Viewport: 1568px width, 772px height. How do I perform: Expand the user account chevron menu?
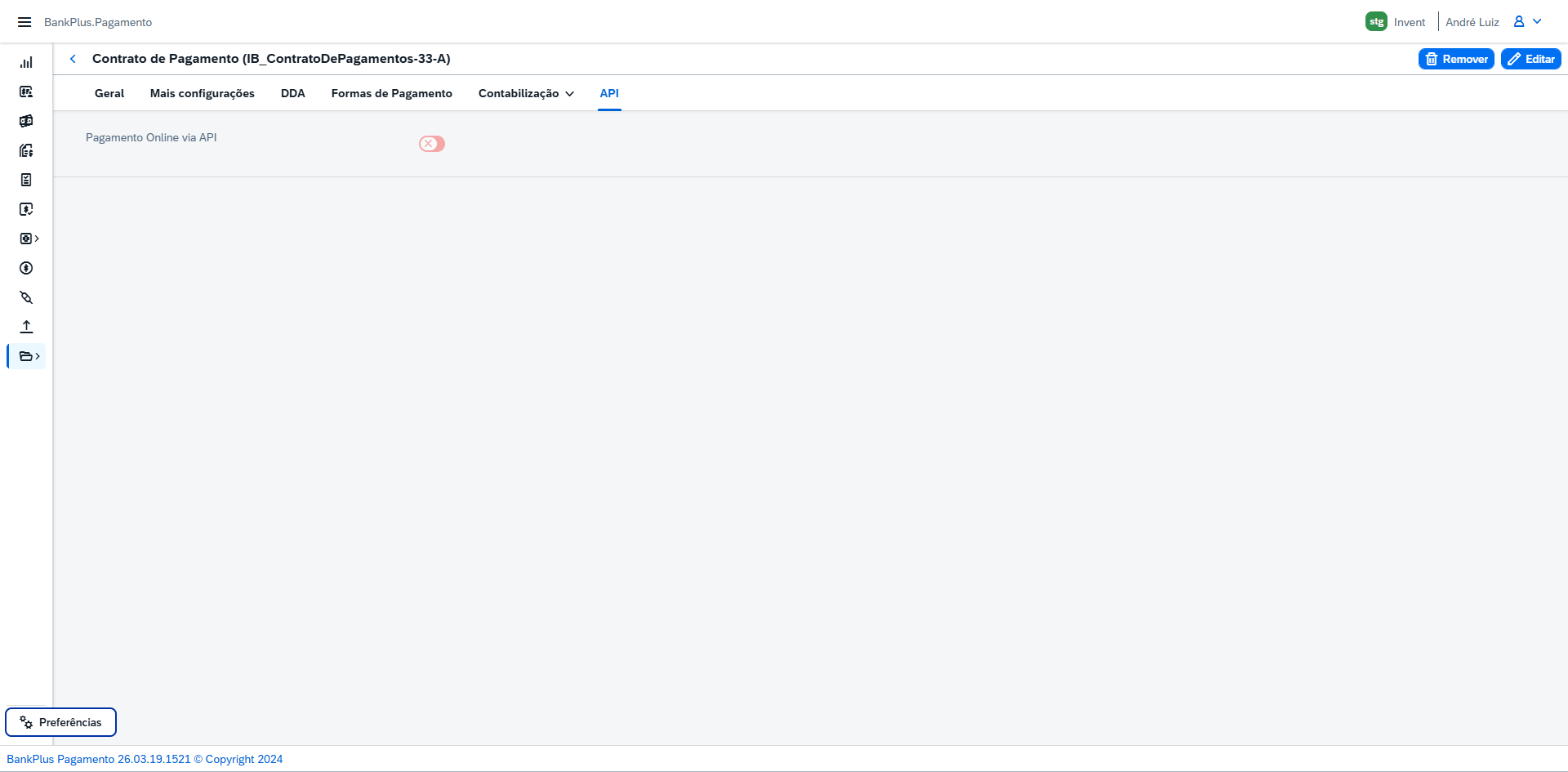point(1537,21)
